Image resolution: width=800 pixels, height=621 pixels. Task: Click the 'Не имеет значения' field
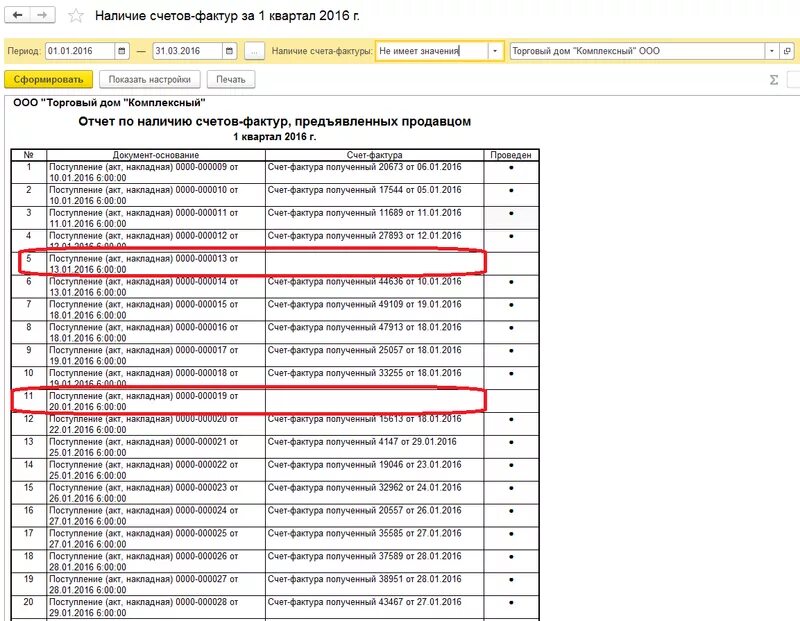tap(432, 51)
